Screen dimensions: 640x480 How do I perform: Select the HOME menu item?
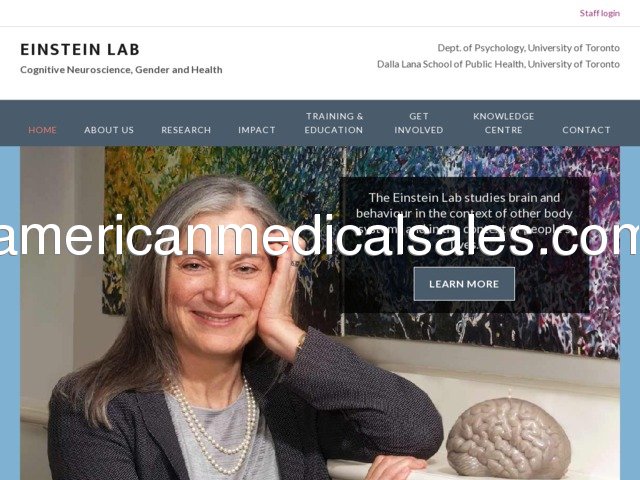[x=42, y=130]
